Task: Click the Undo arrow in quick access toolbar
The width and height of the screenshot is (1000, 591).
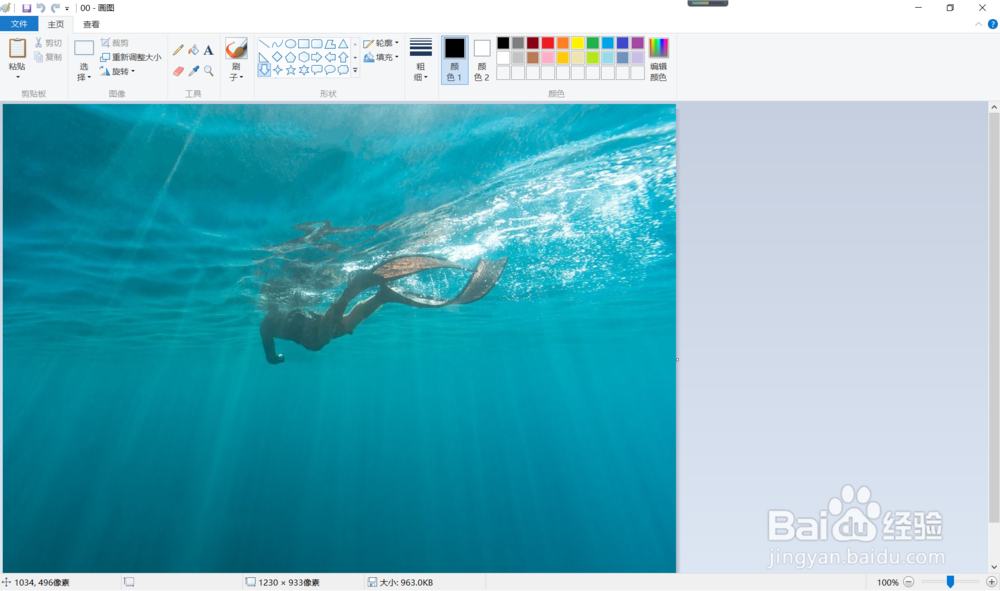Action: [x=40, y=8]
